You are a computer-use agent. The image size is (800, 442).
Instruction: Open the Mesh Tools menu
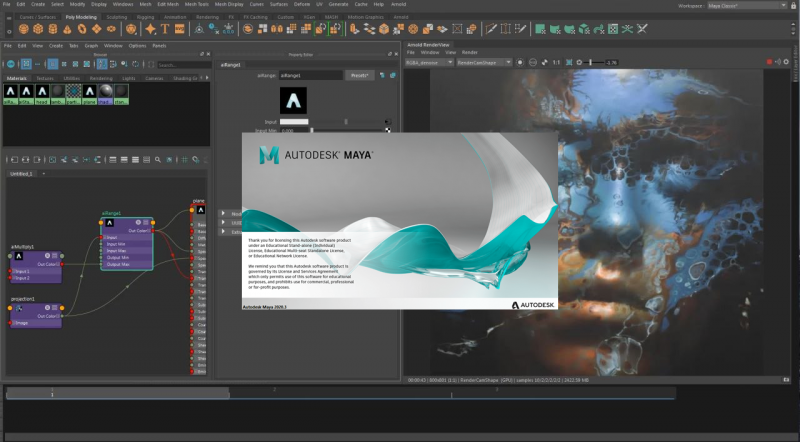(196, 4)
